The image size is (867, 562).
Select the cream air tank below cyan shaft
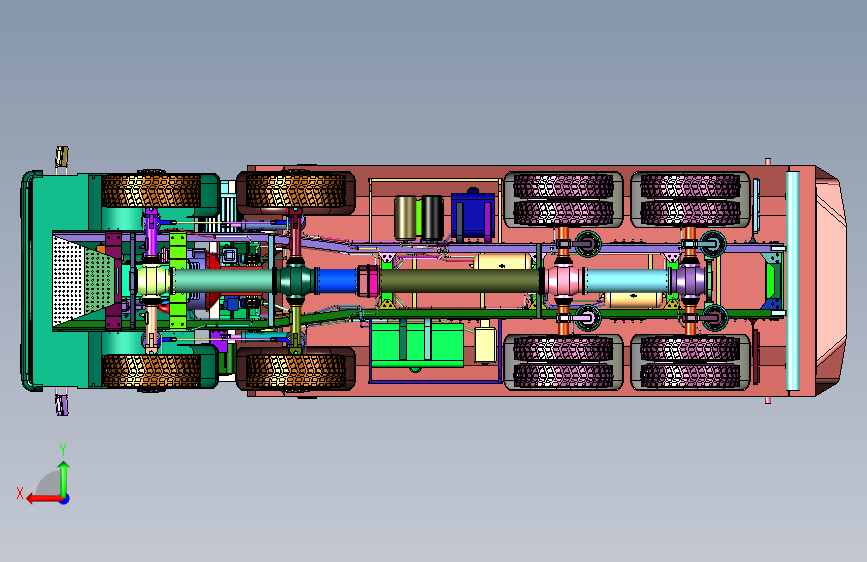(x=634, y=300)
